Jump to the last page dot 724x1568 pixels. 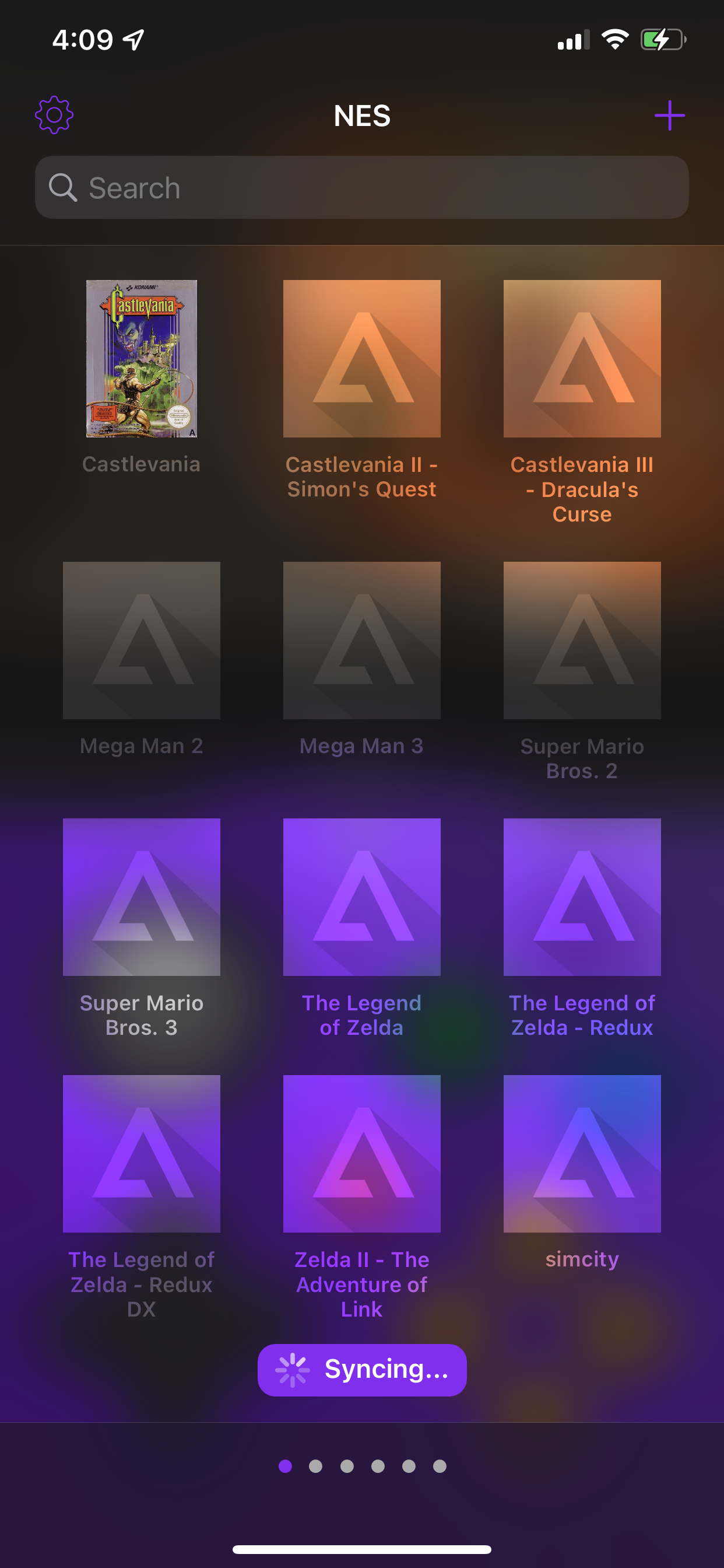click(440, 1466)
